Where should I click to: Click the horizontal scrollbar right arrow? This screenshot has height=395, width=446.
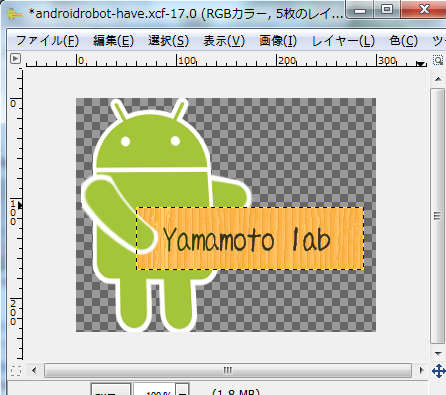[422, 370]
